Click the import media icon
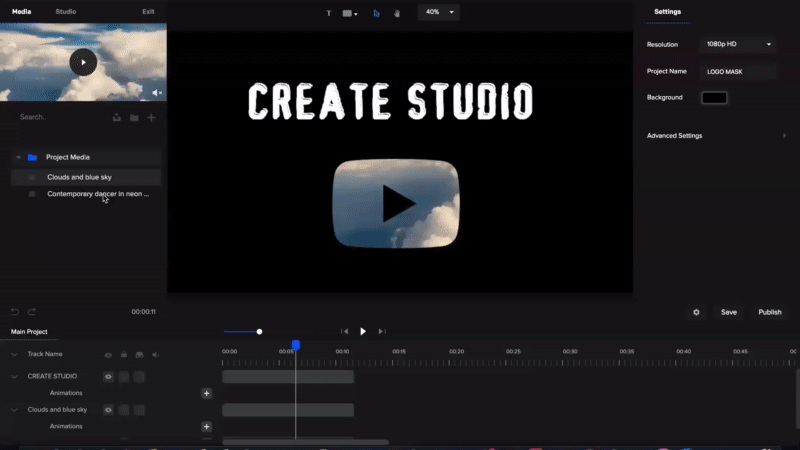 coord(117,117)
